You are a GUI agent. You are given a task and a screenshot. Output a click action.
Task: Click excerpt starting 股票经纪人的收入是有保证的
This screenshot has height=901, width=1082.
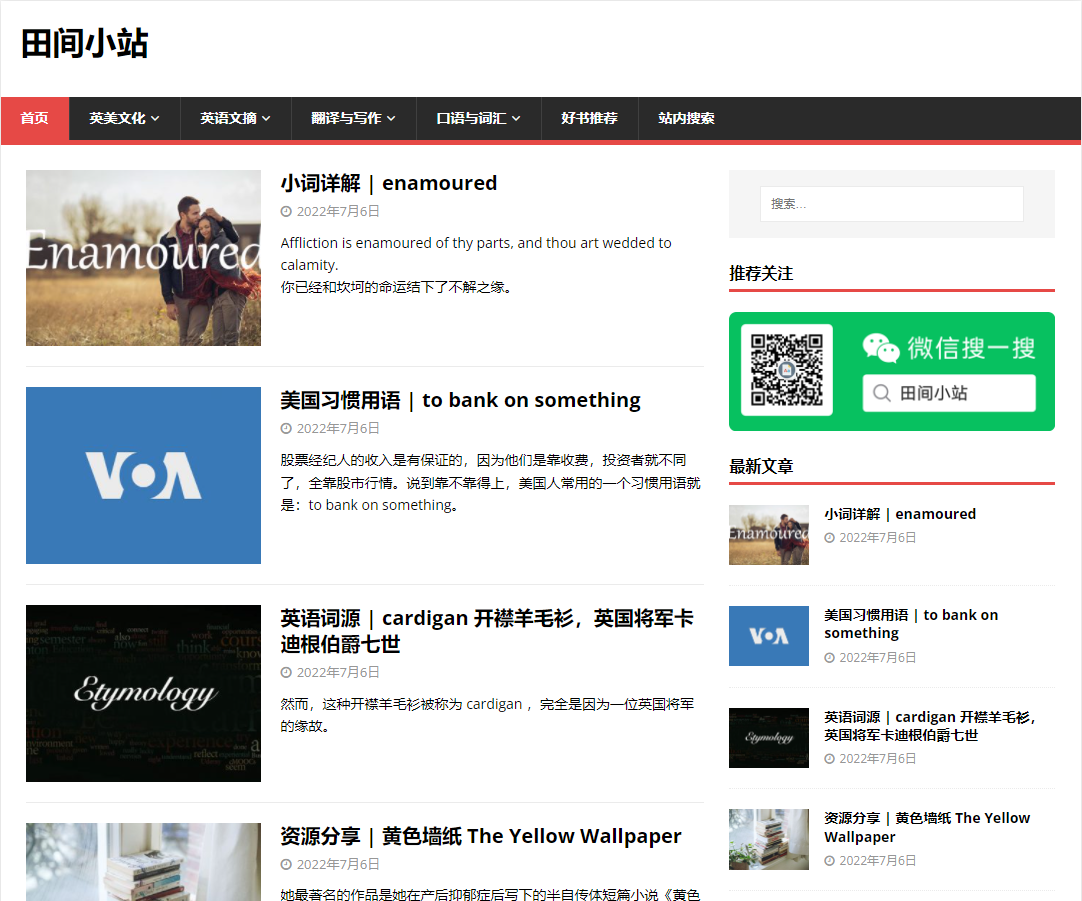pos(490,483)
